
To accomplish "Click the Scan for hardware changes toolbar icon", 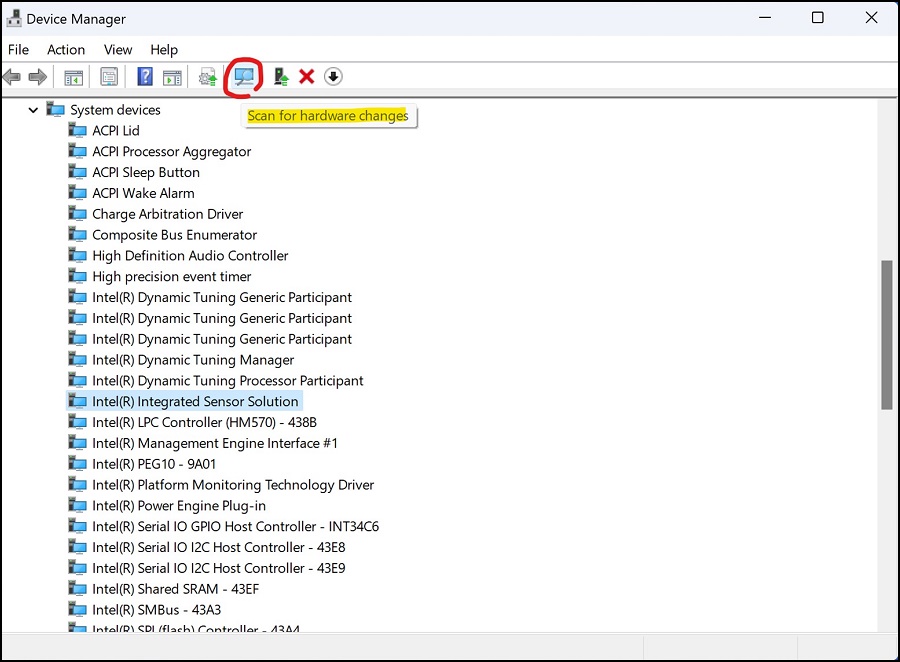I will pyautogui.click(x=243, y=77).
